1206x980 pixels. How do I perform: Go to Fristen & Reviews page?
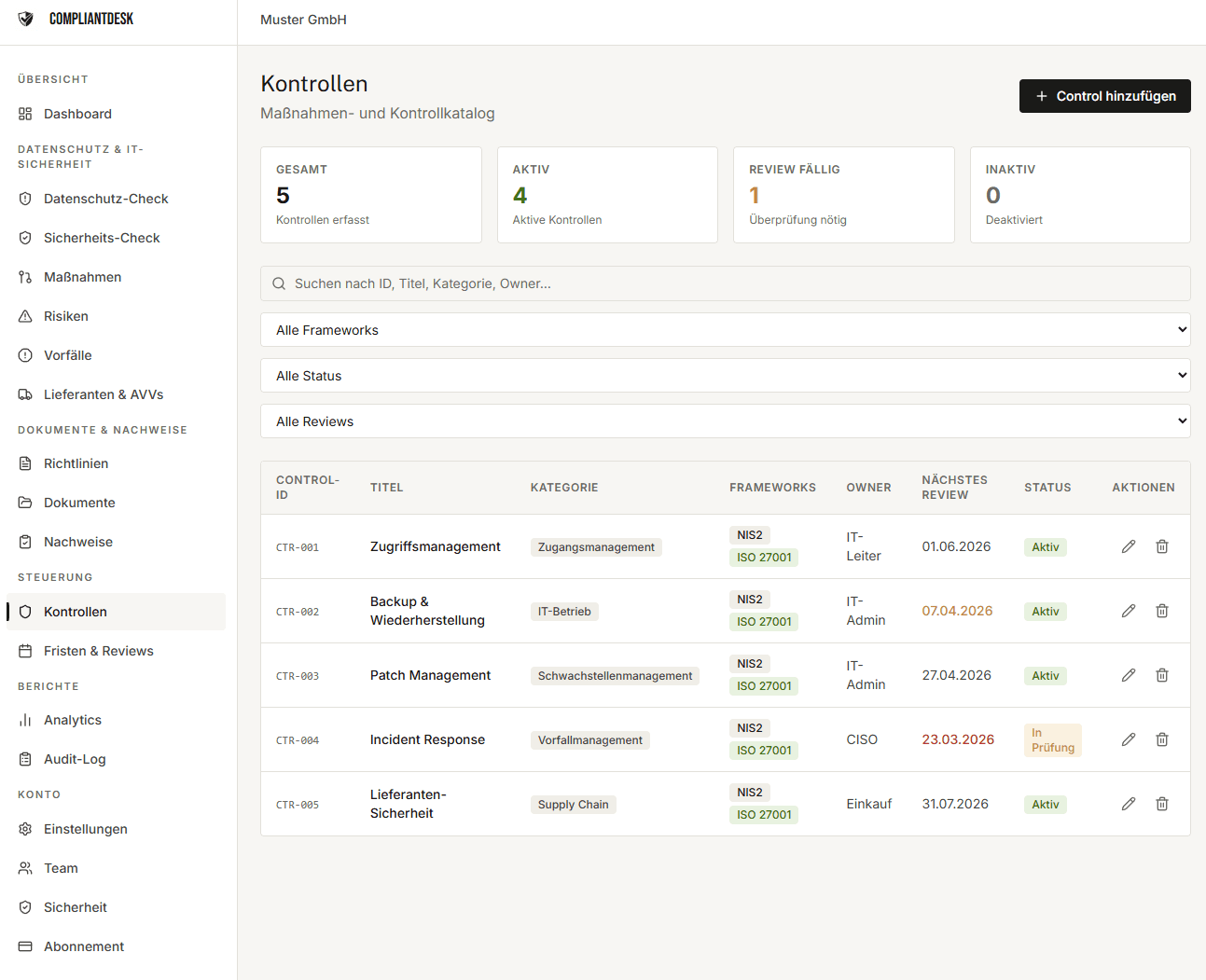(98, 651)
